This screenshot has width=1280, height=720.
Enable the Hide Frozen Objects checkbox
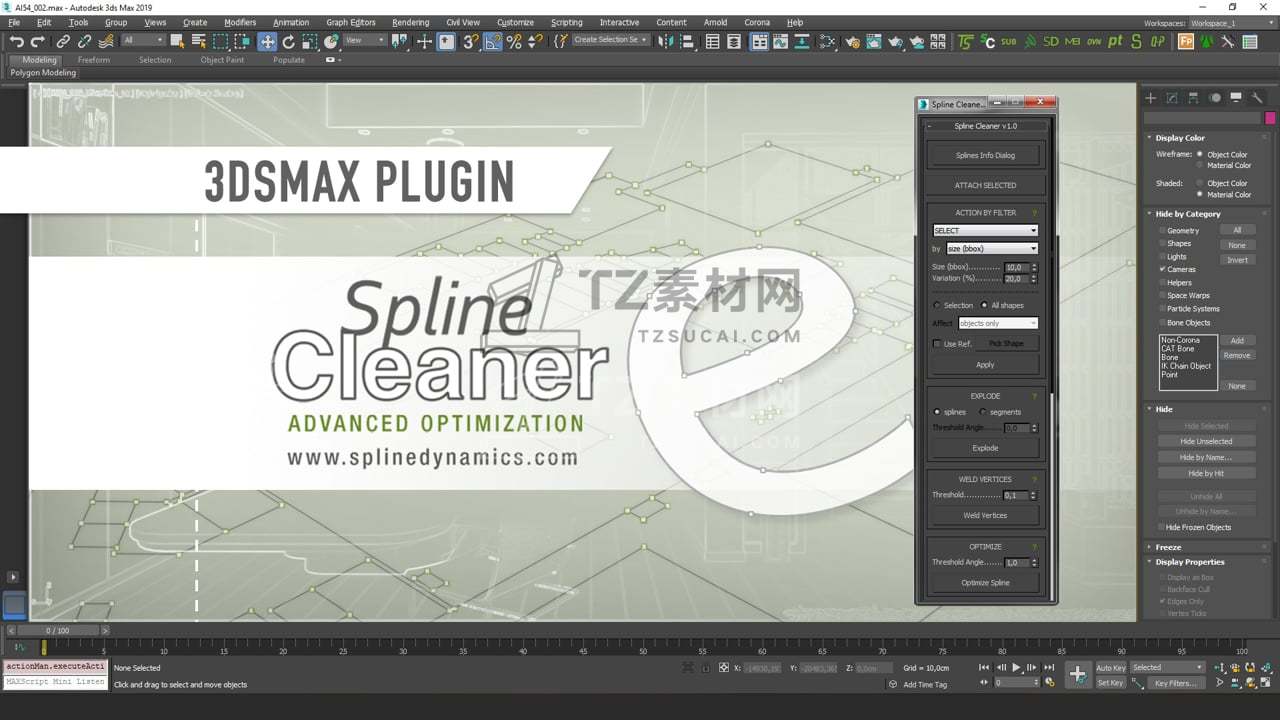[1161, 527]
